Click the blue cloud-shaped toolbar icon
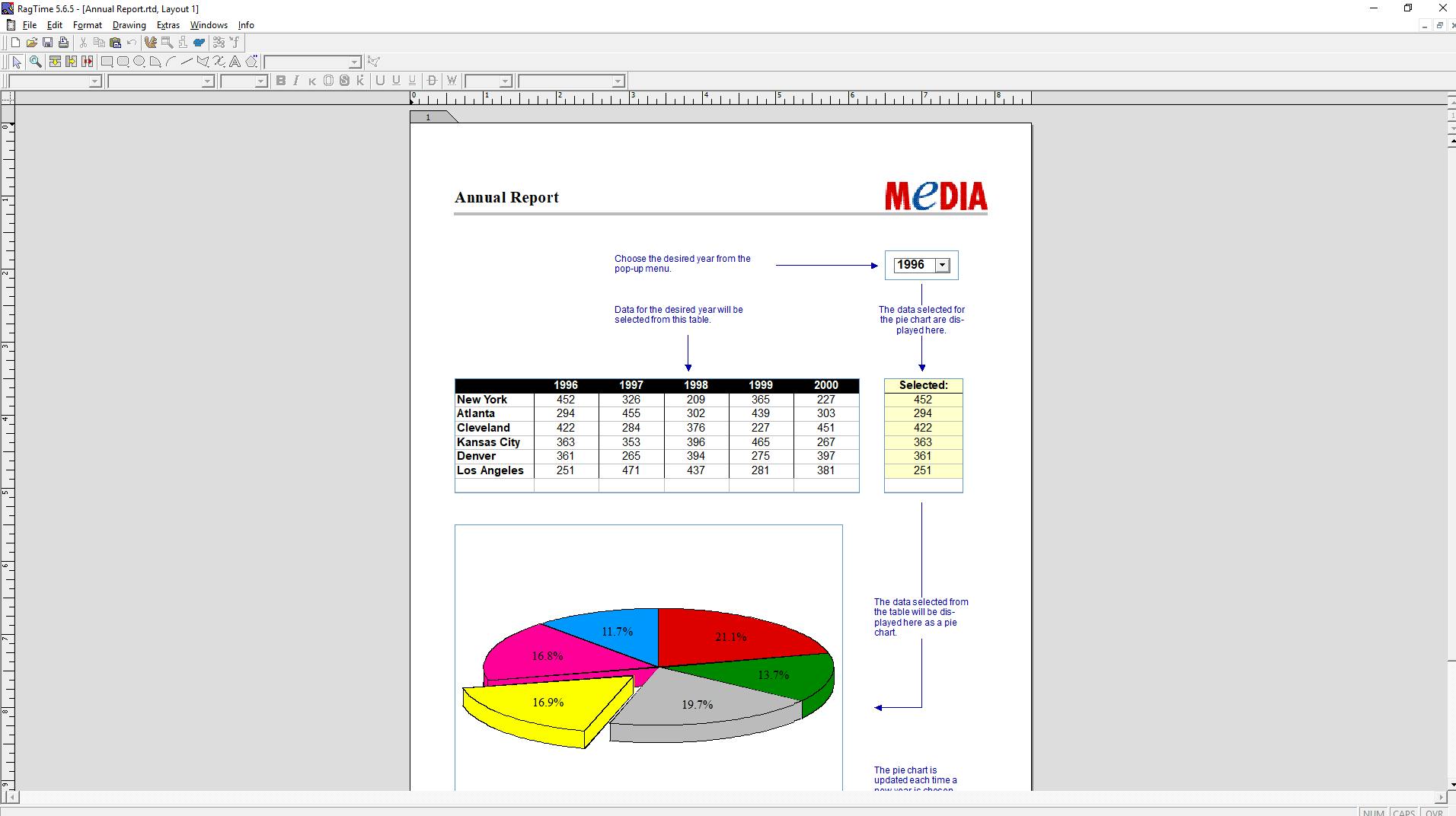The height and width of the screenshot is (816, 1456). (199, 43)
